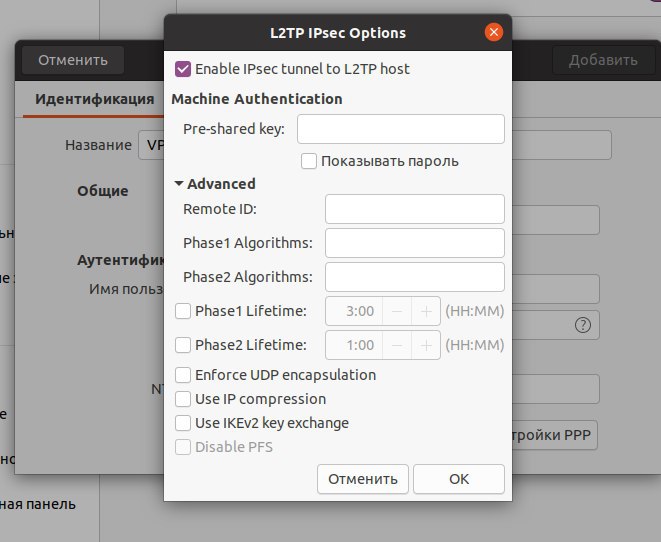Focus the Pre-shared key field
This screenshot has height=542, width=661.
pos(400,129)
